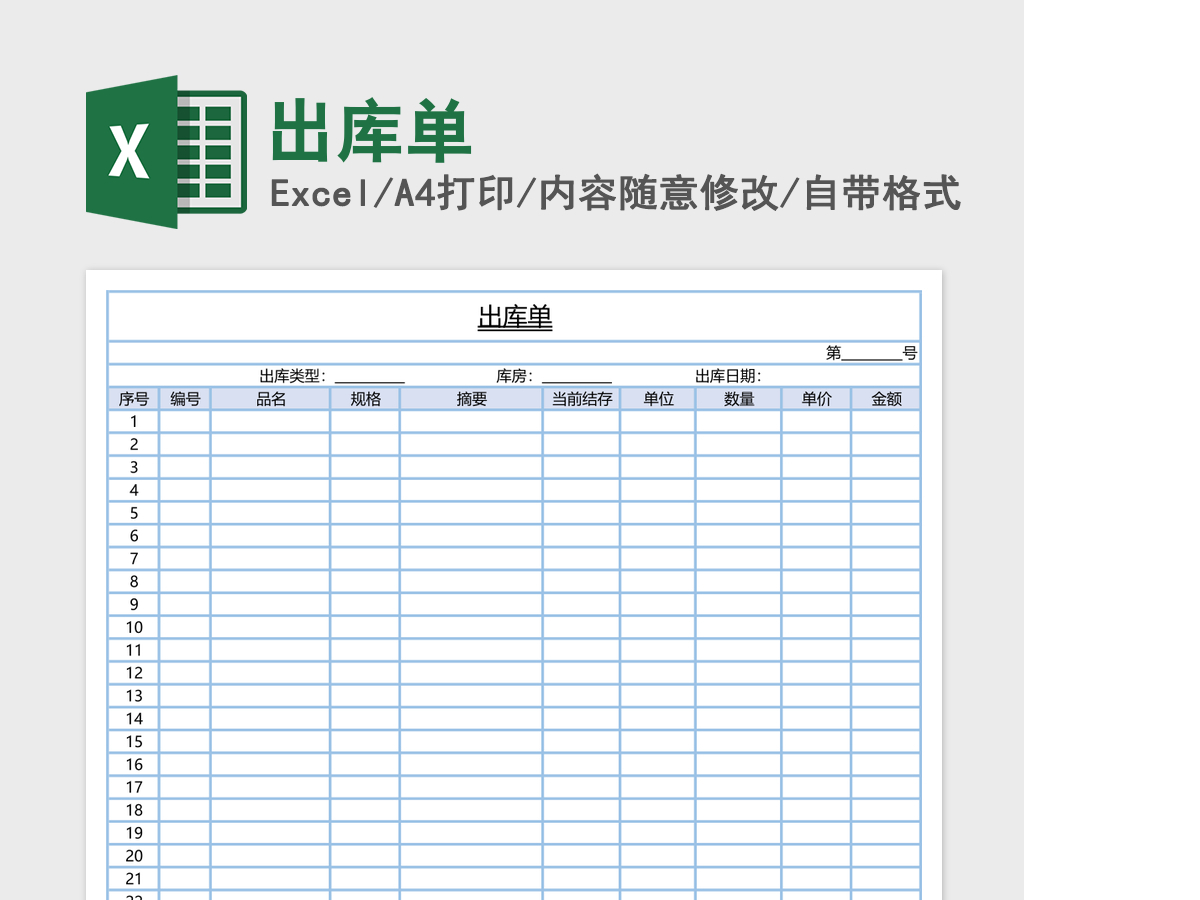Click row number 7 in 序号 column
1200x900 pixels.
click(x=134, y=559)
